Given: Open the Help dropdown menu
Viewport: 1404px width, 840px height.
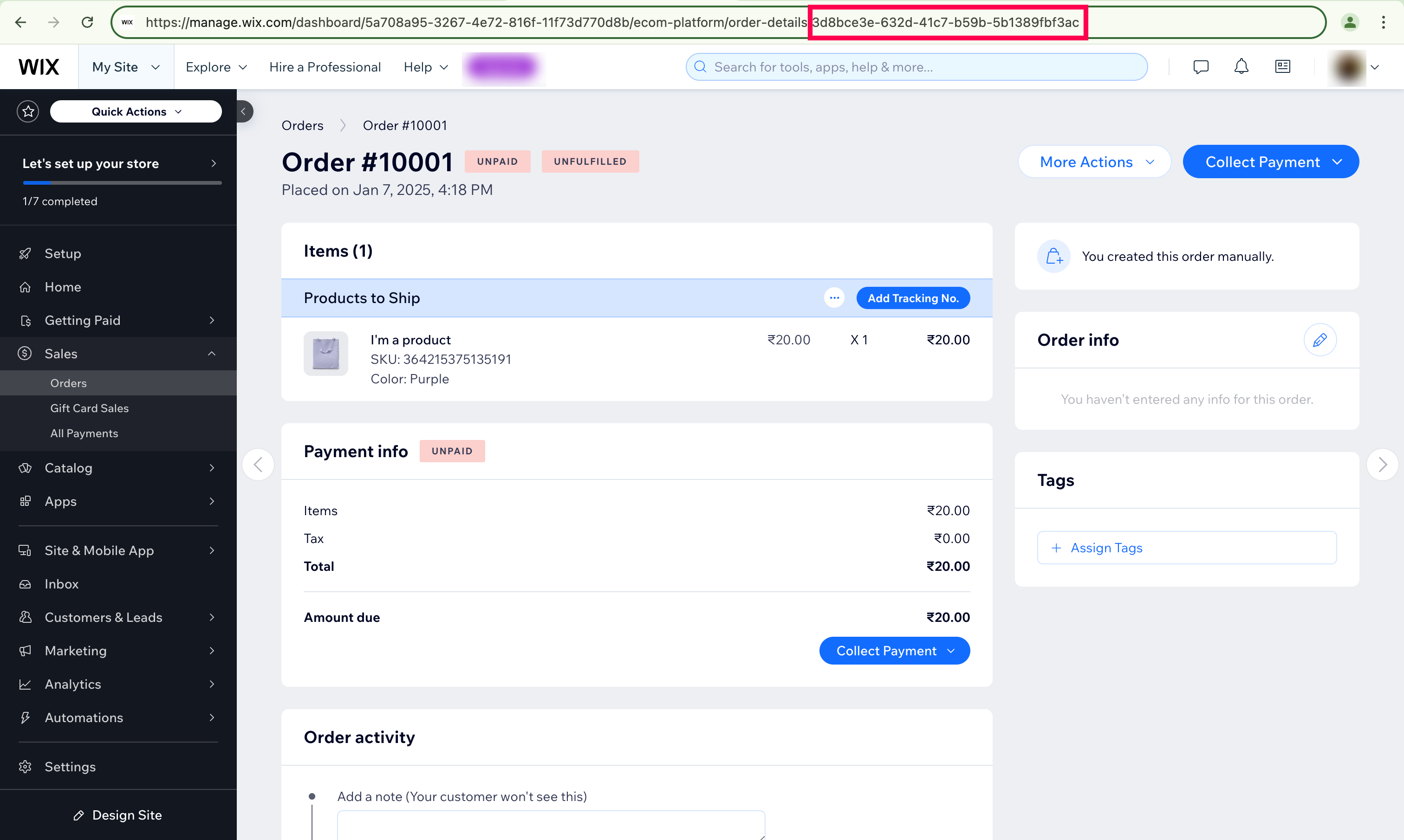Looking at the screenshot, I should pos(426,67).
